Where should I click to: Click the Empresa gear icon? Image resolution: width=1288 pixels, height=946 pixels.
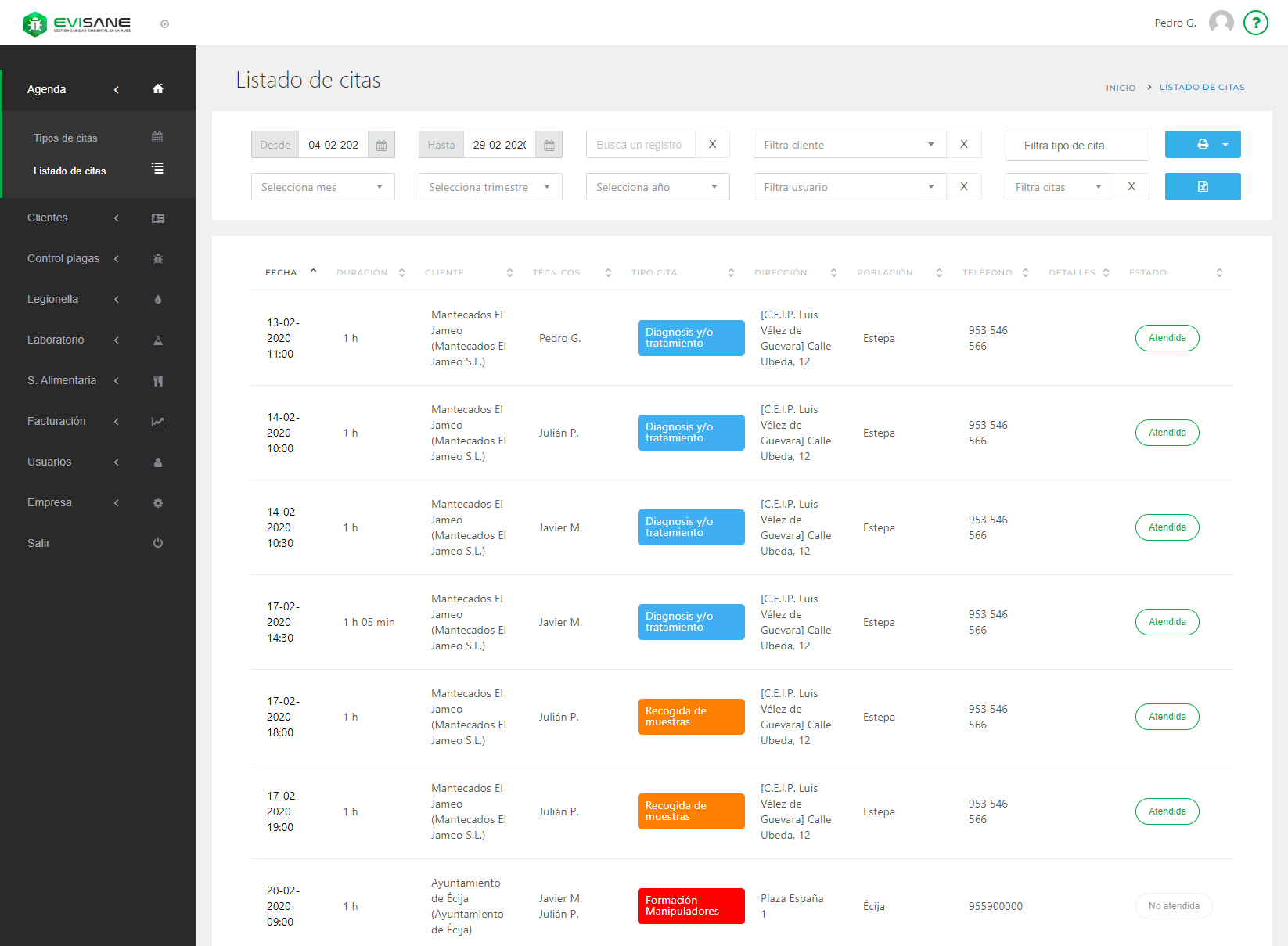pos(158,503)
